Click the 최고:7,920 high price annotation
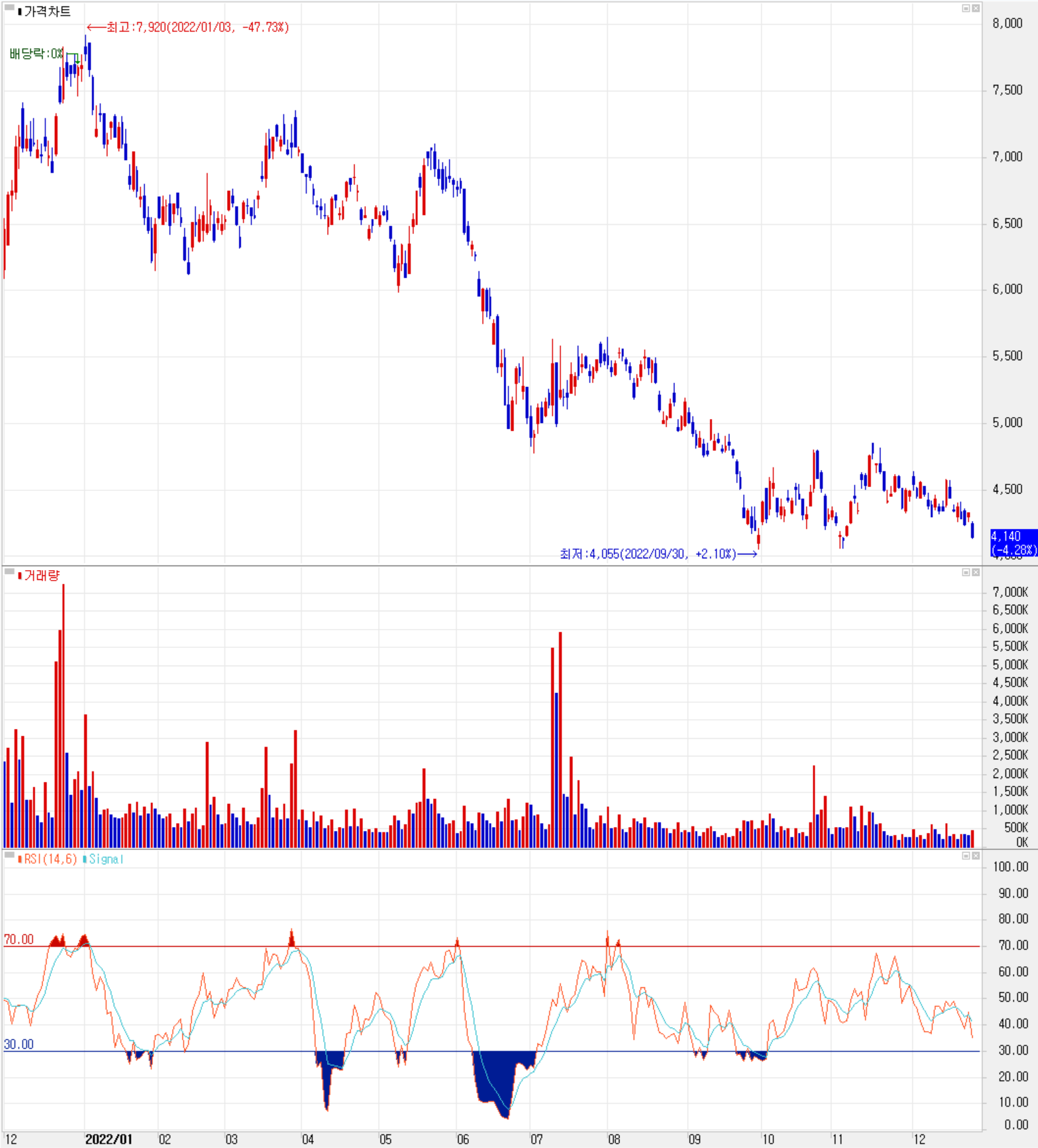Image resolution: width=1038 pixels, height=1148 pixels. [198, 27]
